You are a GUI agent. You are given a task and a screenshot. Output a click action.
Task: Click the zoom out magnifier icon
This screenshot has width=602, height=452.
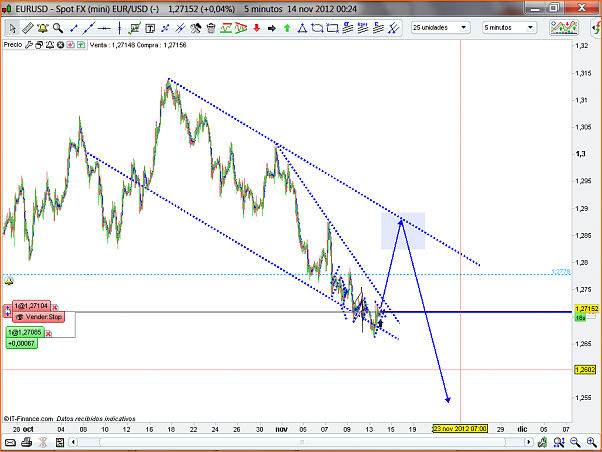pyautogui.click(x=575, y=443)
